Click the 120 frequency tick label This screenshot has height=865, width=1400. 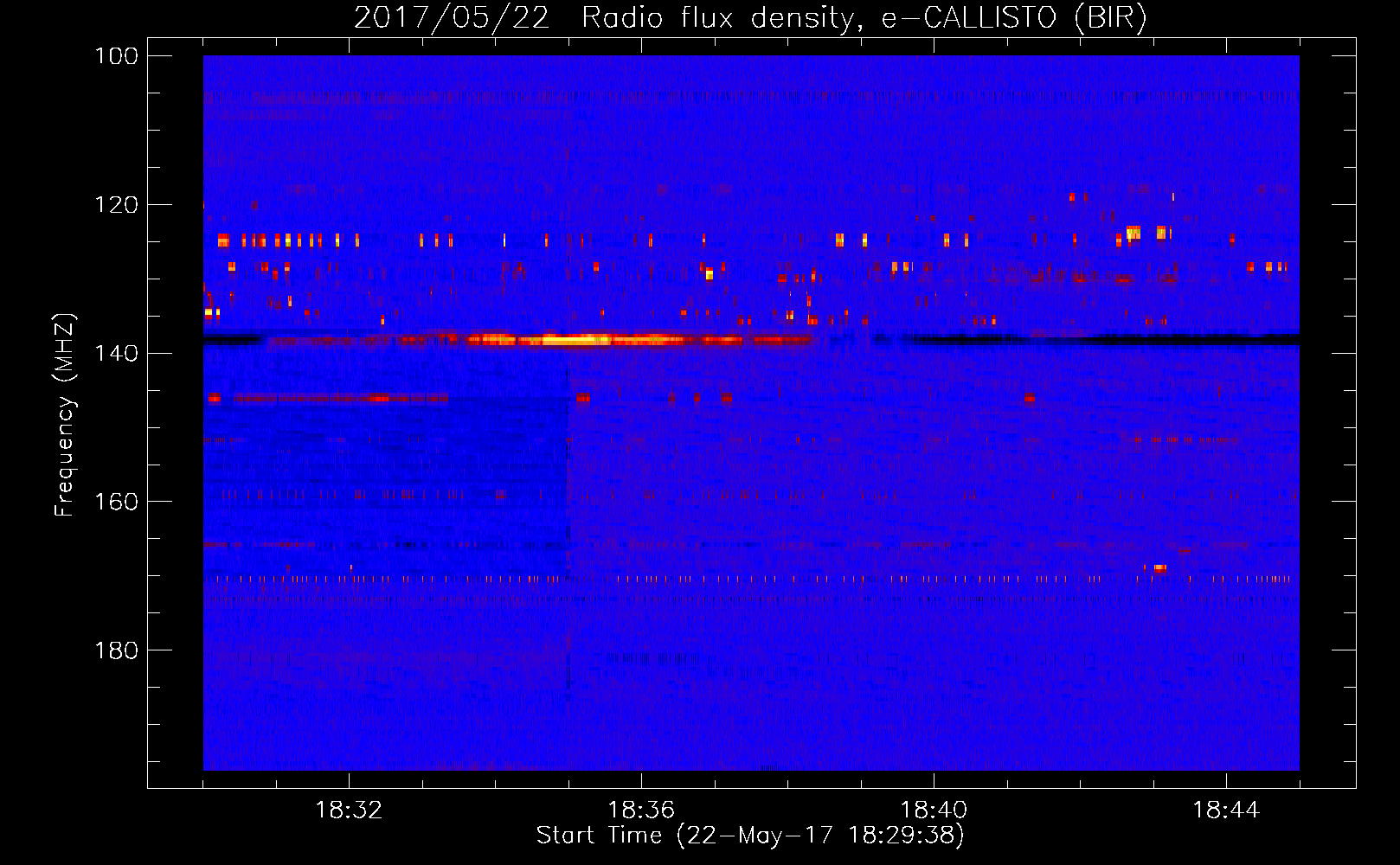(x=117, y=205)
